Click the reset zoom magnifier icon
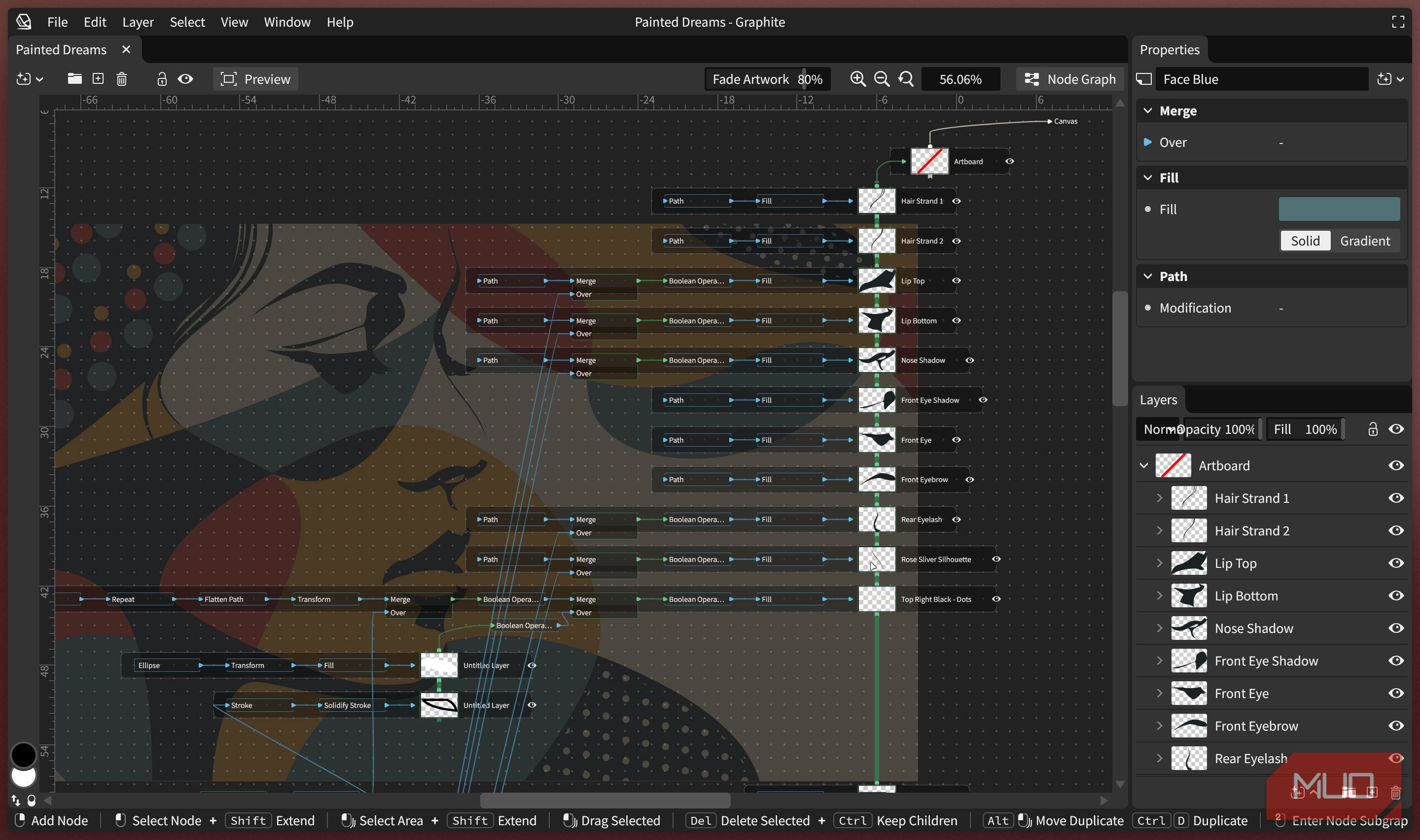 point(906,79)
